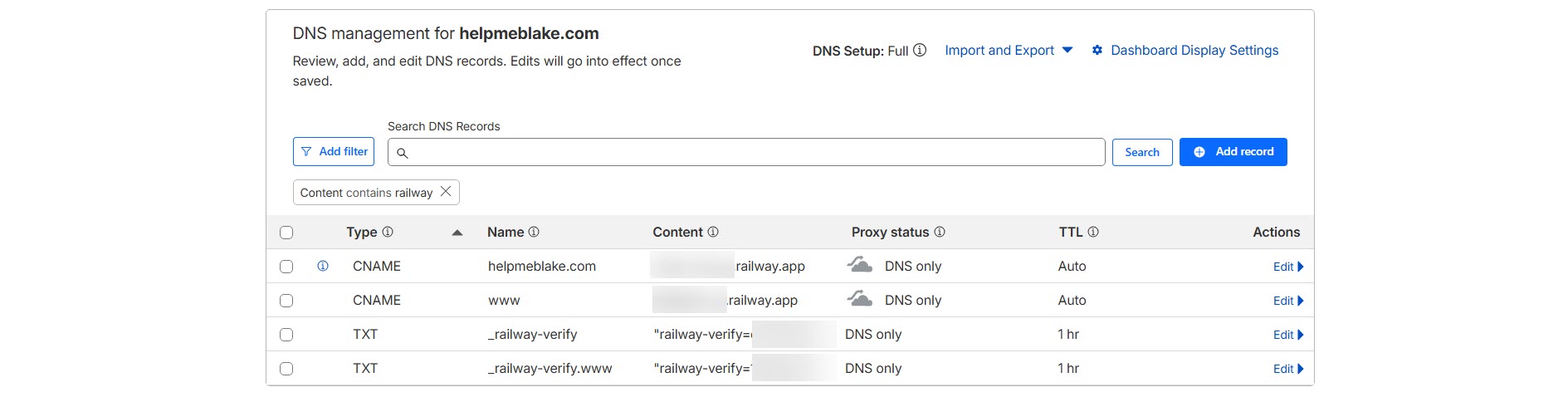Click info icon beside helpmeblake.com CNAME row

tap(323, 266)
